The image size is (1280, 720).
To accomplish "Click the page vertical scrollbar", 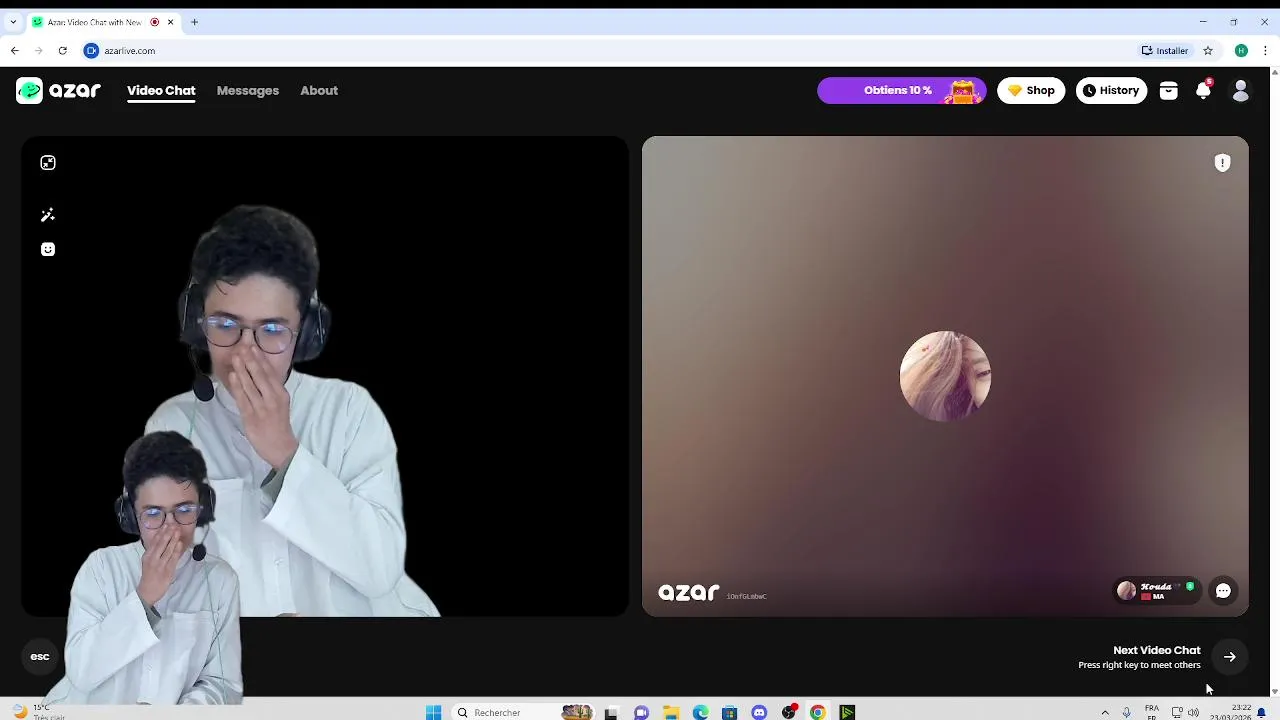I will [x=1274, y=380].
